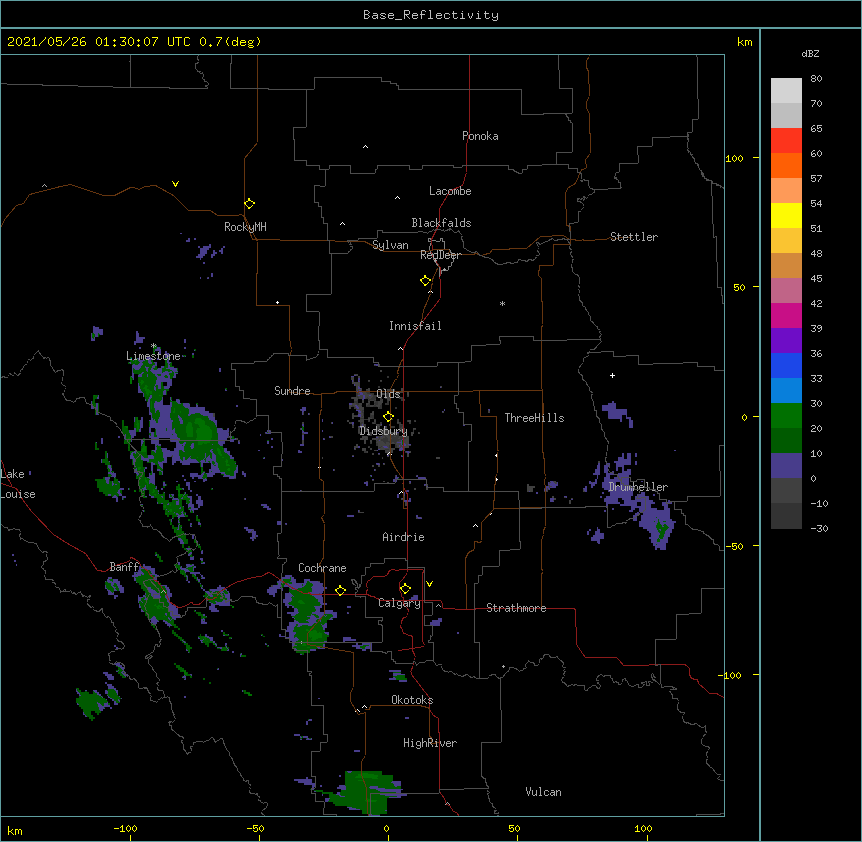The image size is (862, 842).
Task: Click the white plus marker north of Drumheller
Action: tap(612, 375)
